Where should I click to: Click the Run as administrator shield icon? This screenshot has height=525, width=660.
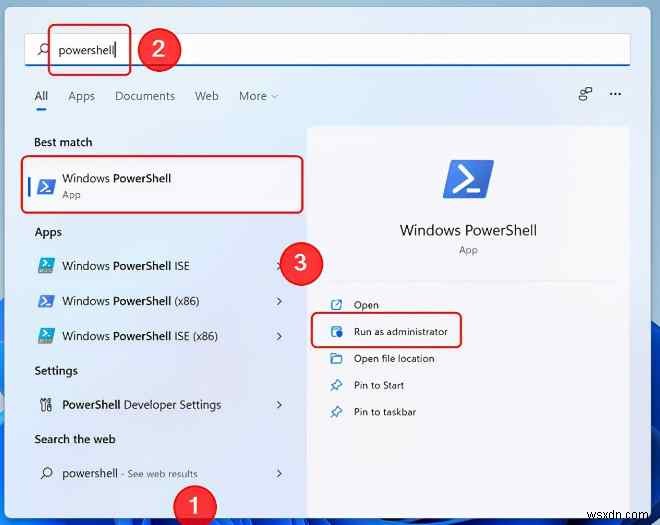point(336,332)
